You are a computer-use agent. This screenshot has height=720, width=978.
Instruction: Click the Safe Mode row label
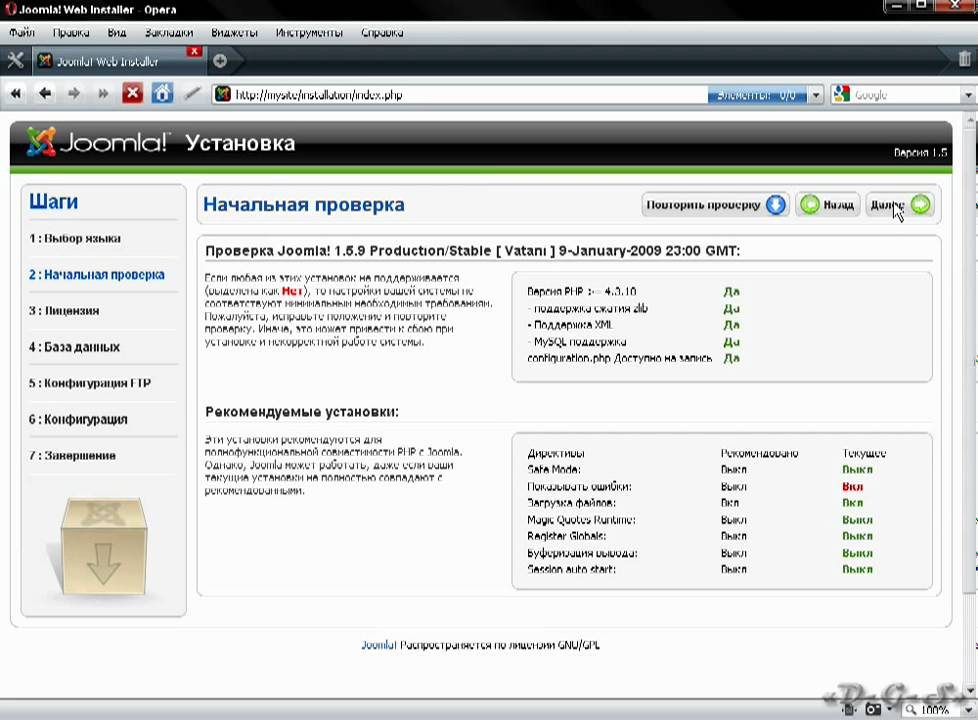point(554,469)
